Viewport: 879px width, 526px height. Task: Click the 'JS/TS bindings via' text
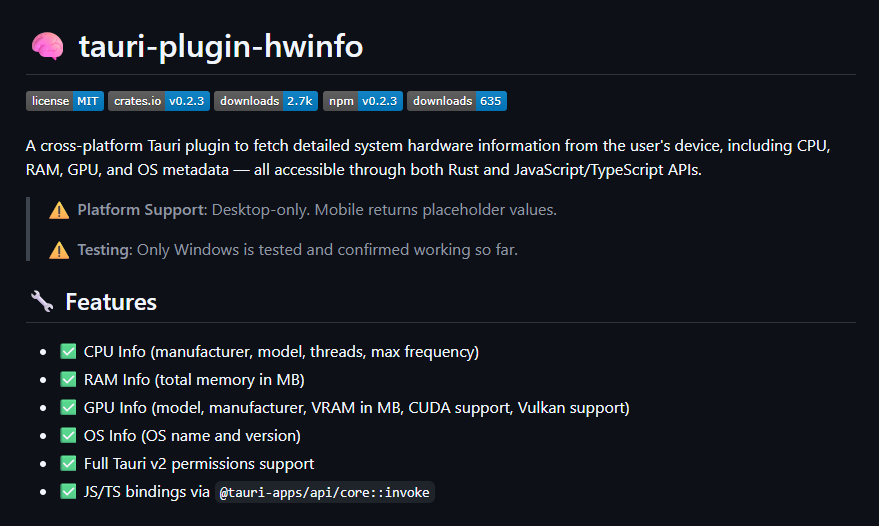[x=146, y=492]
